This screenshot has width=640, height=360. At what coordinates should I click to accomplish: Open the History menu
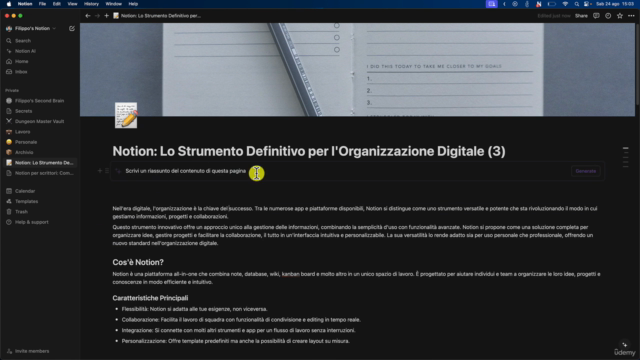[91, 4]
